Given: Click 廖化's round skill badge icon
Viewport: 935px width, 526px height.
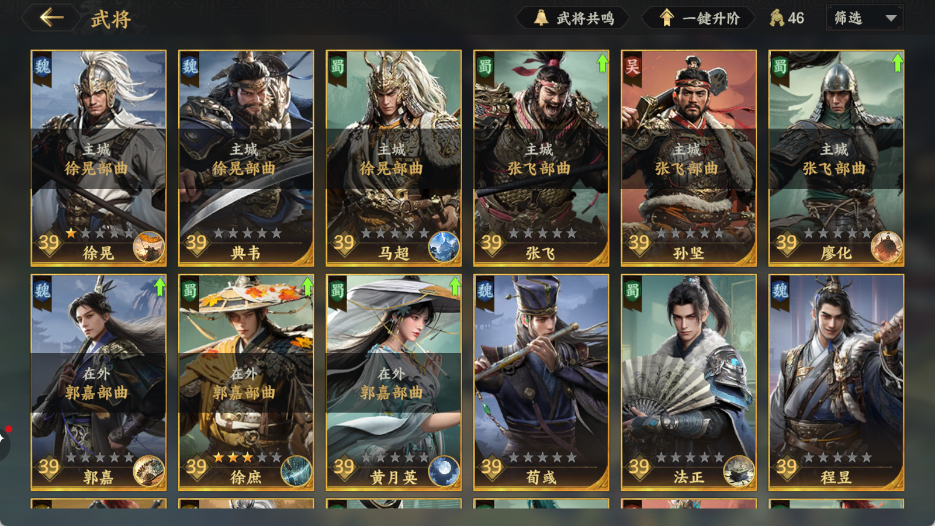Looking at the screenshot, I should click(x=886, y=247).
